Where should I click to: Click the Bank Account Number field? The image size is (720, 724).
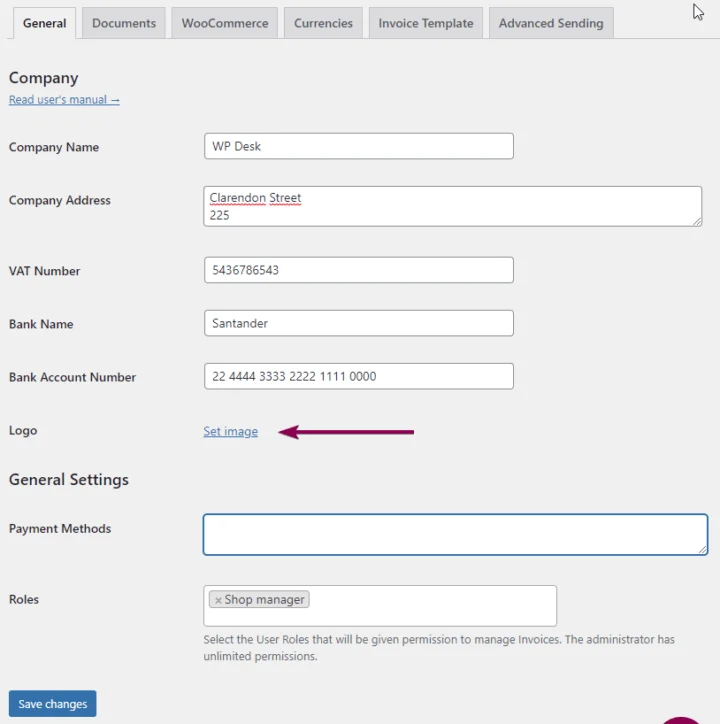click(358, 376)
